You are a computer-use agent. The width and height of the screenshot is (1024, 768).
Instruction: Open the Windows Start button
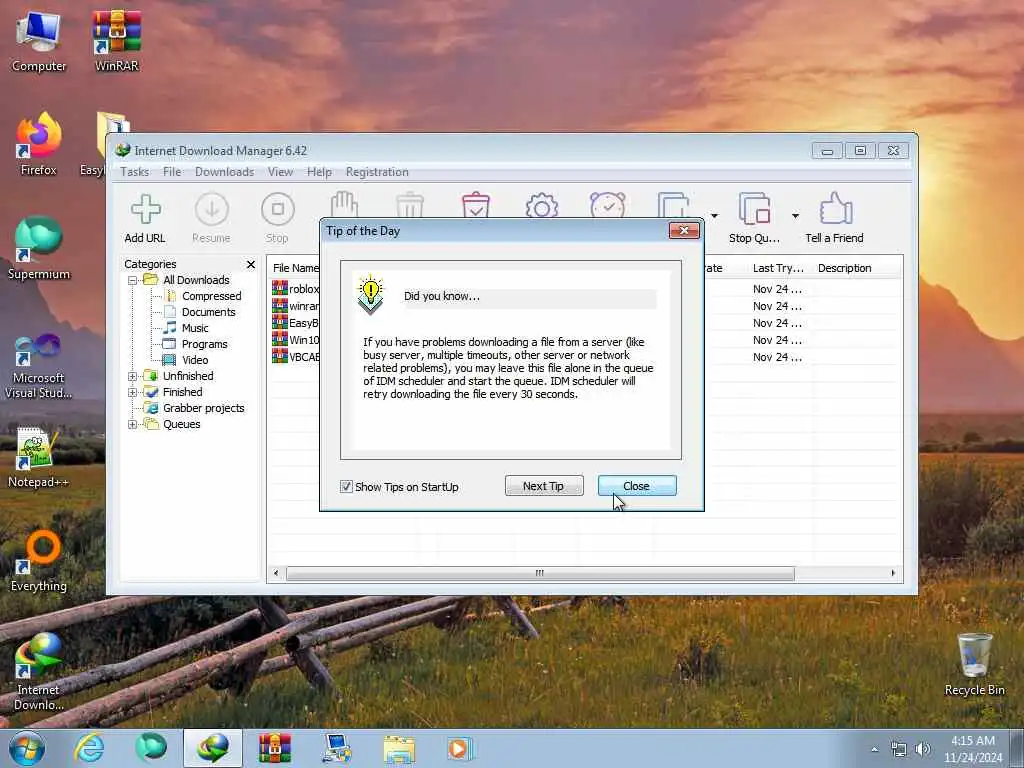tap(27, 748)
